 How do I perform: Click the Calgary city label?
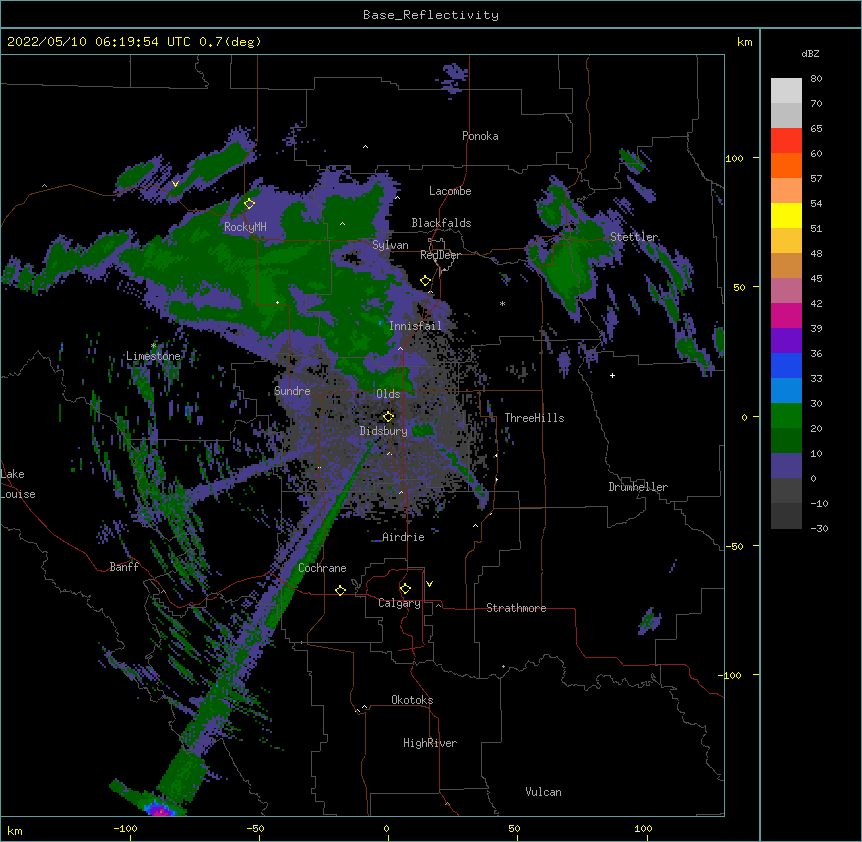pos(399,603)
